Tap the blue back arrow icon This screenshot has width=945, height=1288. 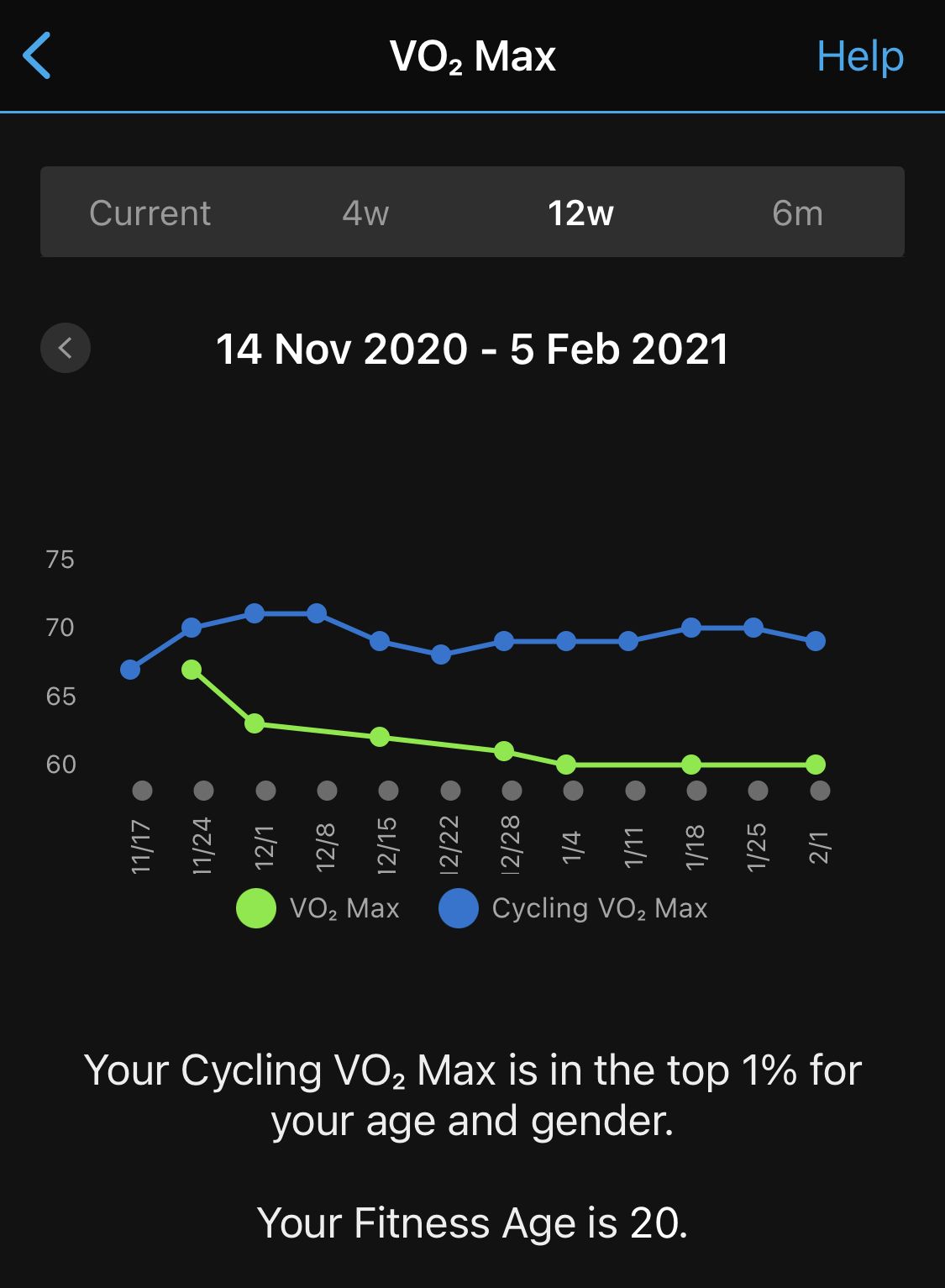(37, 55)
